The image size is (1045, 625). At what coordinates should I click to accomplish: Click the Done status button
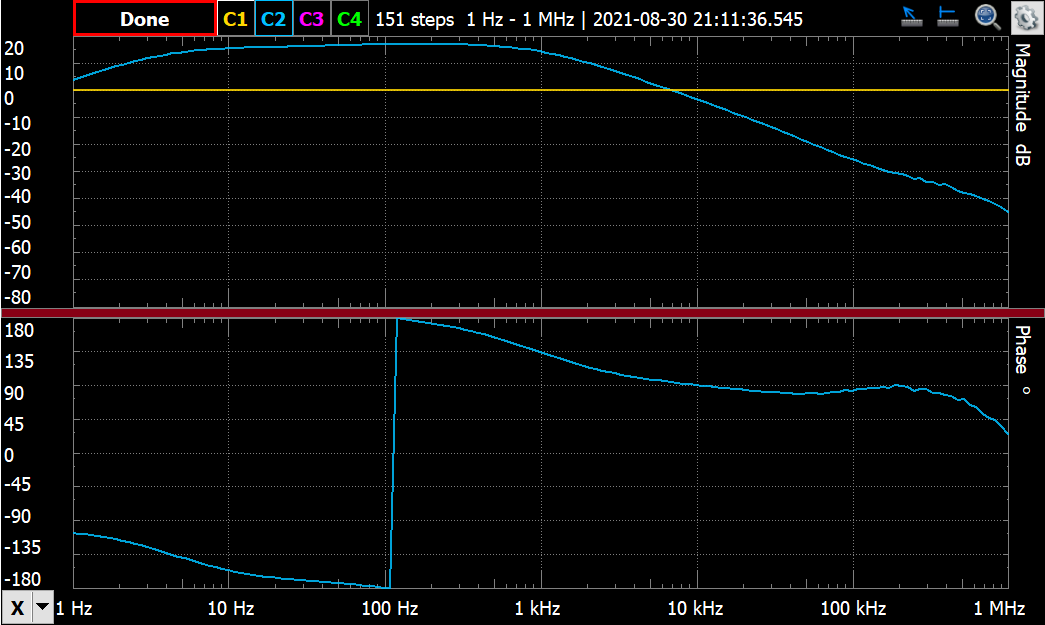tap(144, 19)
